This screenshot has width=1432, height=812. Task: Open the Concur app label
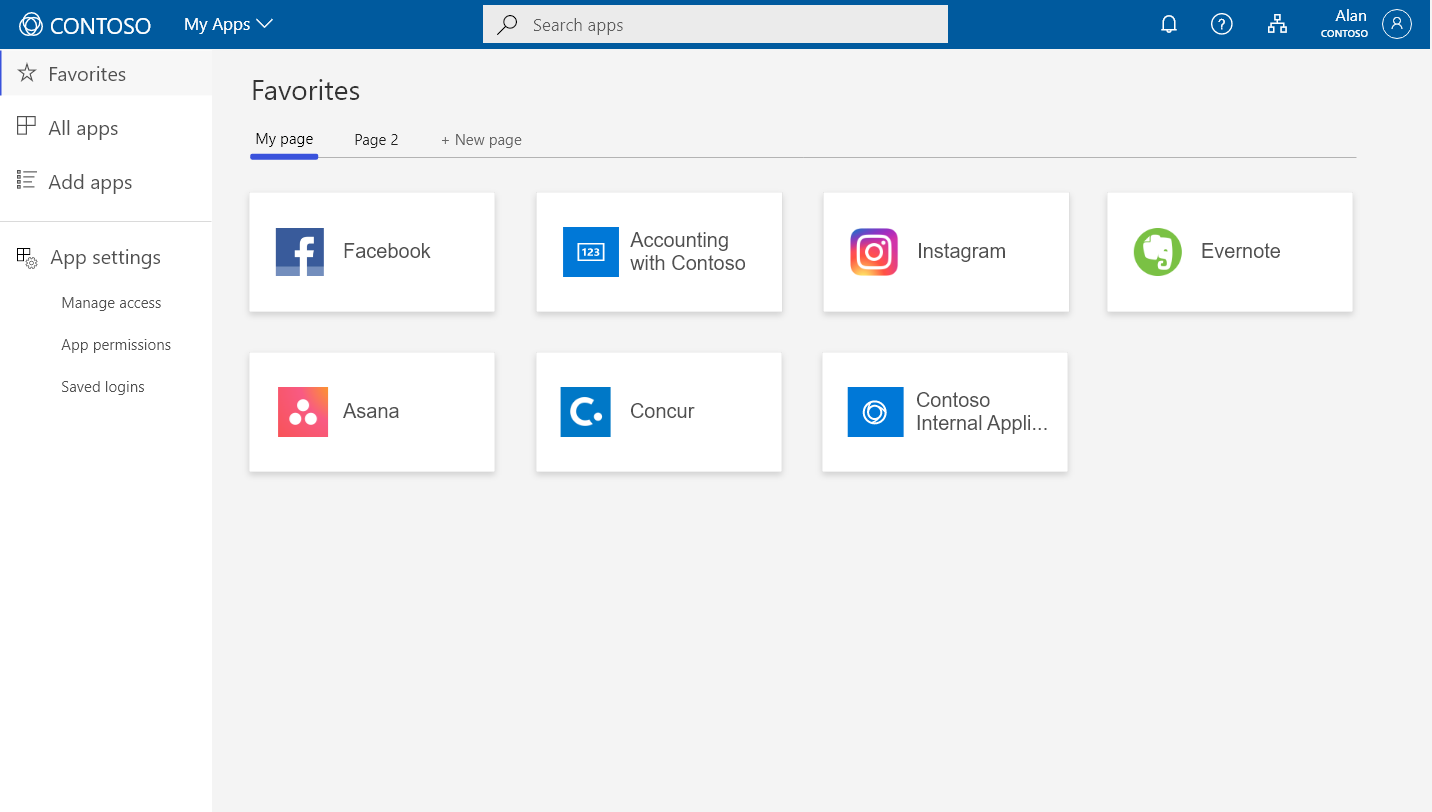[662, 411]
